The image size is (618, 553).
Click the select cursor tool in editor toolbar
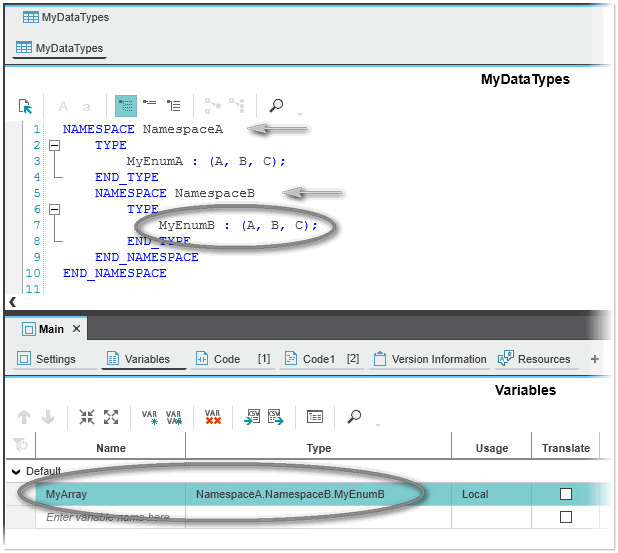(x=26, y=105)
